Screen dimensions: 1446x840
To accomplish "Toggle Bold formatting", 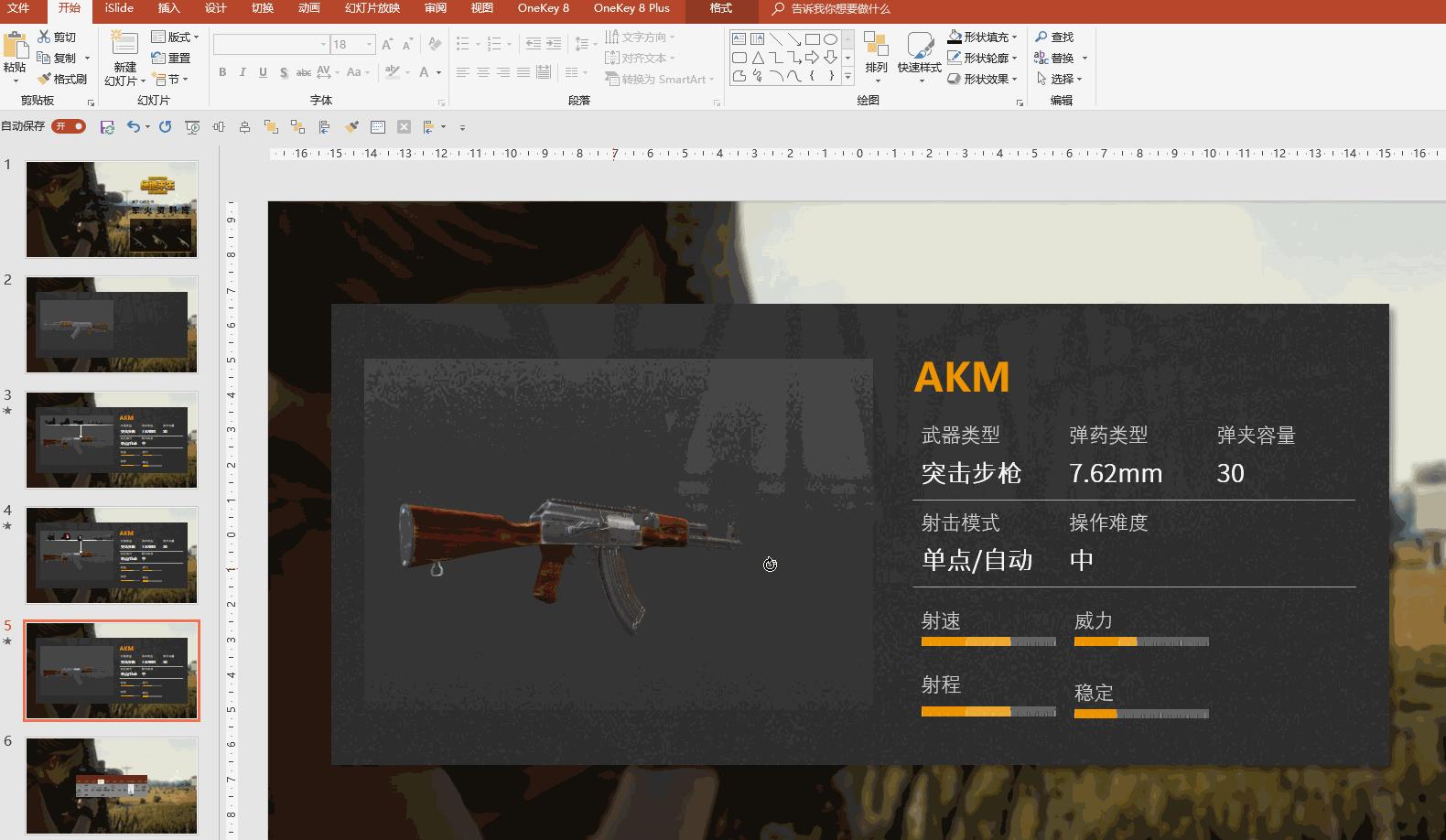I will click(x=222, y=72).
